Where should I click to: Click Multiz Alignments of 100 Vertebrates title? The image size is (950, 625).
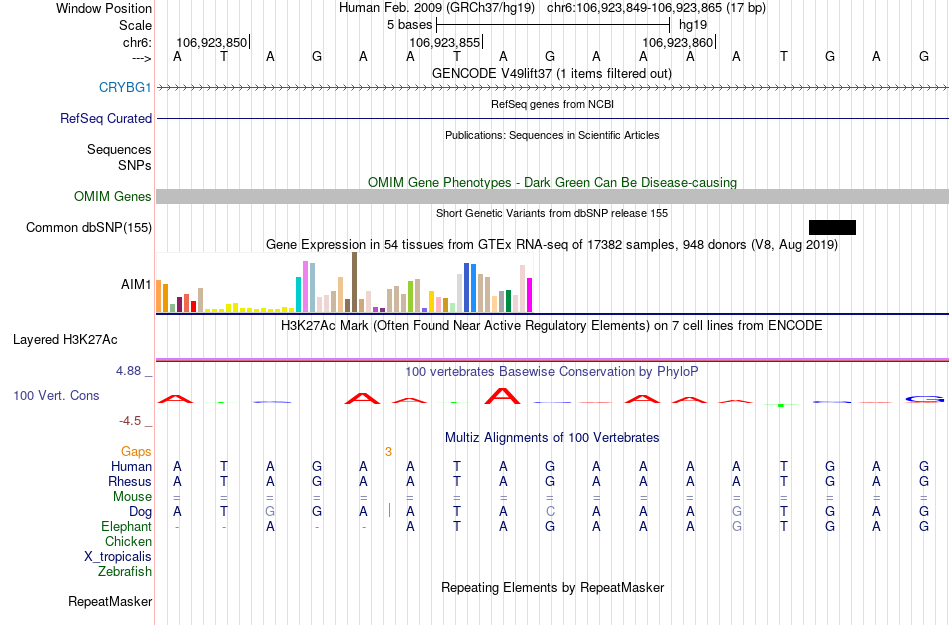click(552, 438)
